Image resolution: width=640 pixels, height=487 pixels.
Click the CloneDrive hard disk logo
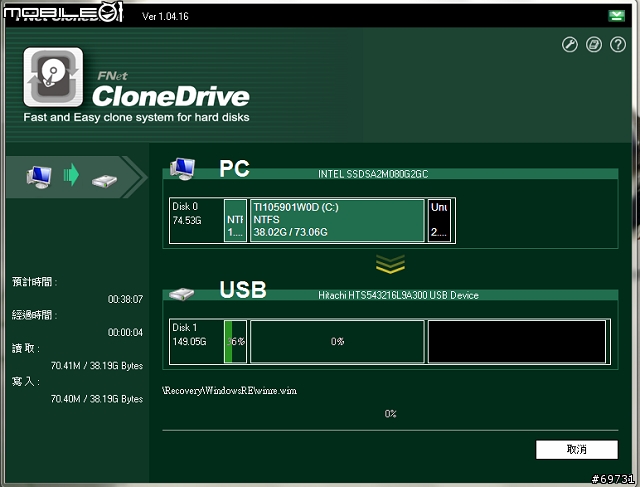(x=53, y=77)
